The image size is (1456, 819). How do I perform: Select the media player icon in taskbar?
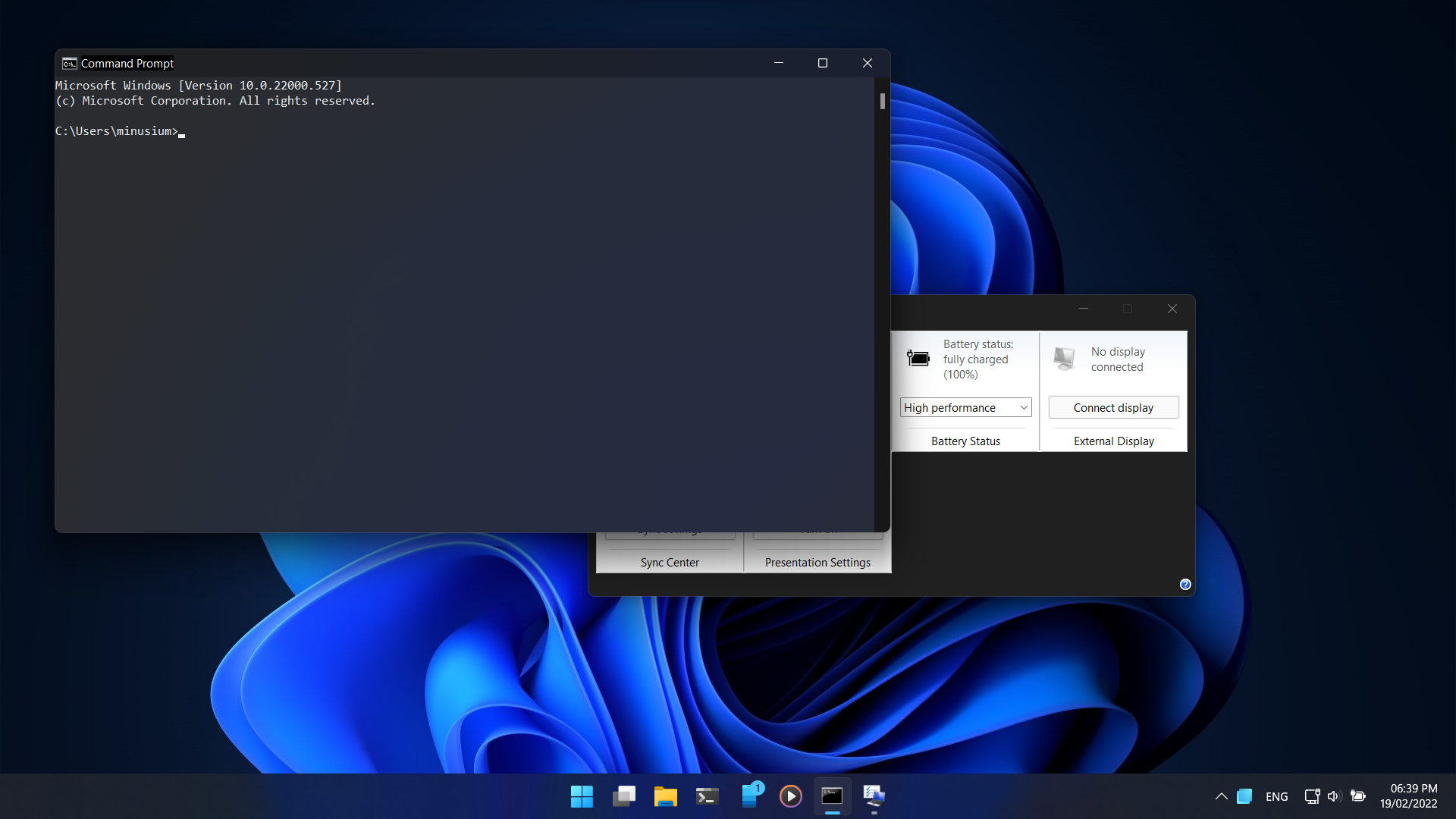791,796
